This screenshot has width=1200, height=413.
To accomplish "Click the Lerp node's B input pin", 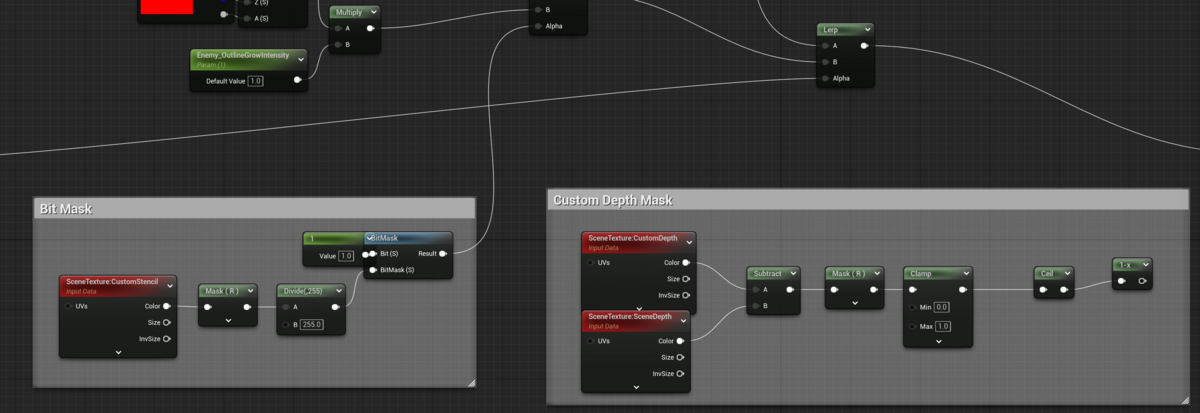I will [x=825, y=61].
